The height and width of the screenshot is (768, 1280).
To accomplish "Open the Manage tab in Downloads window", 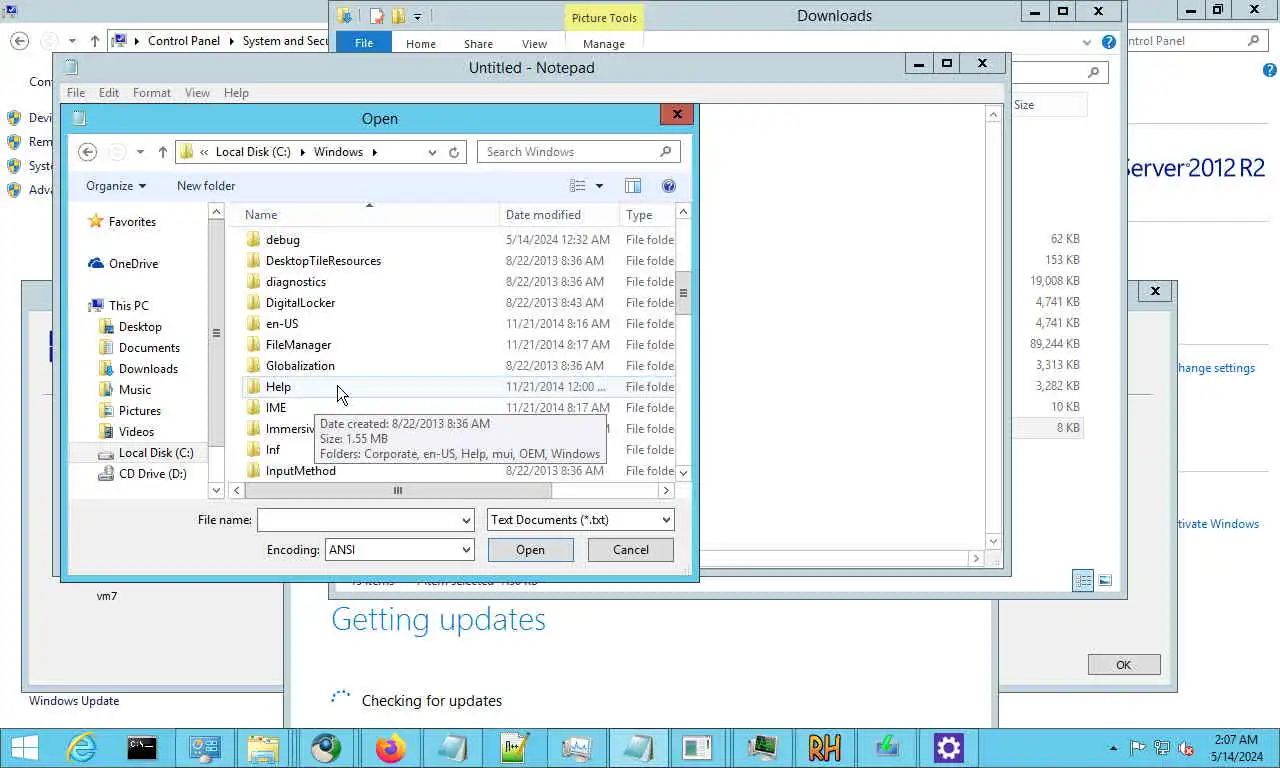I will pos(604,44).
